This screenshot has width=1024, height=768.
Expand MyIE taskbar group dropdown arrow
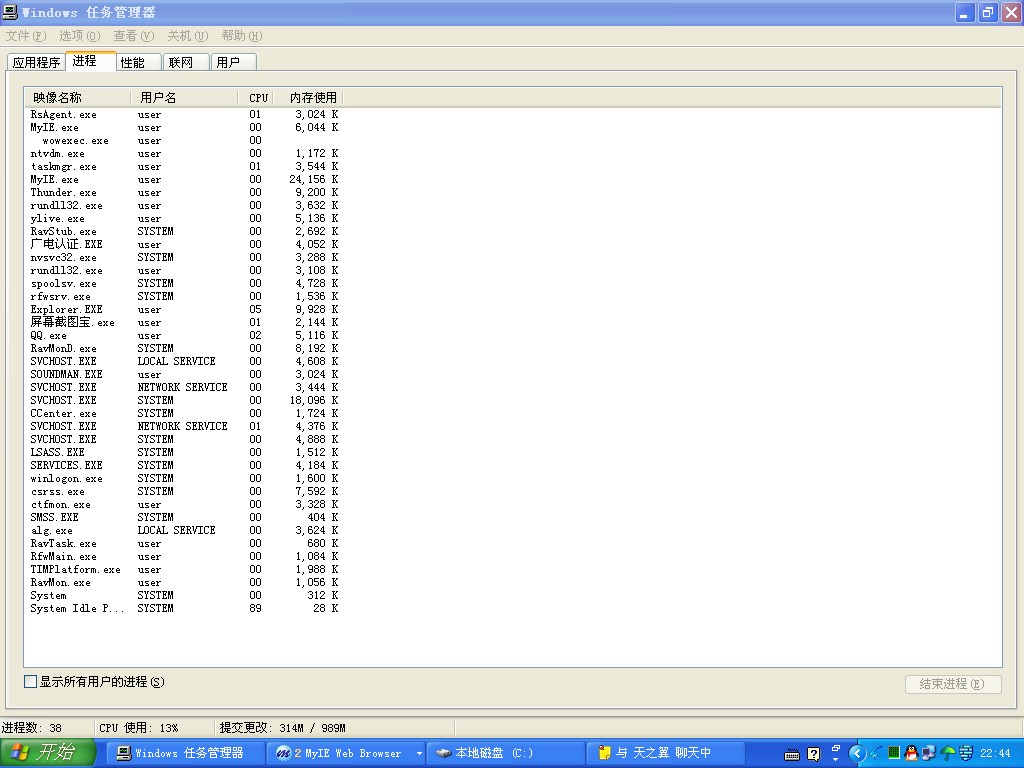point(419,754)
